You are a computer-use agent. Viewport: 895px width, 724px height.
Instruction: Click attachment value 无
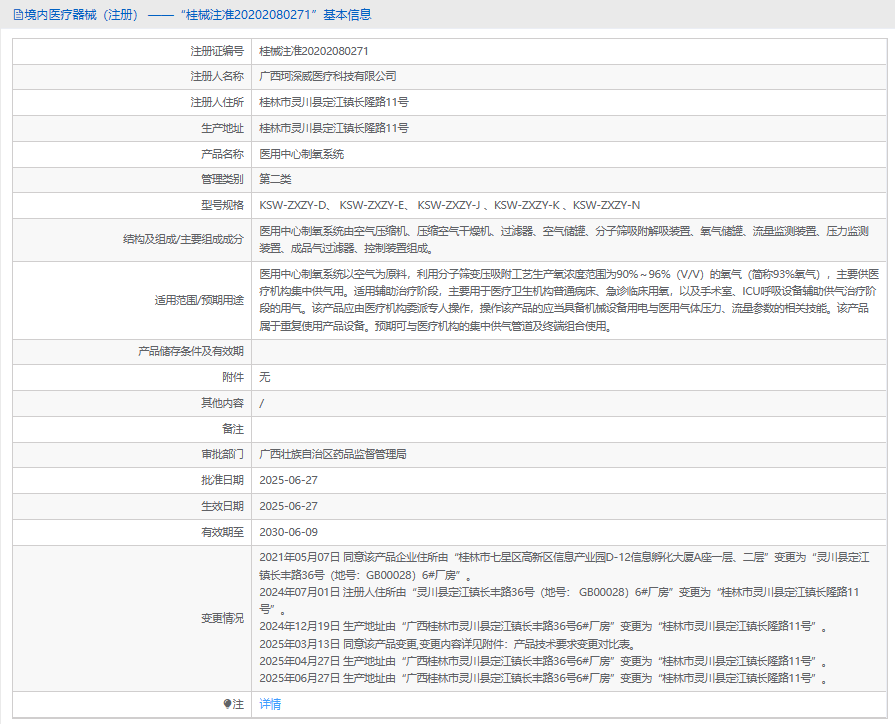265,377
